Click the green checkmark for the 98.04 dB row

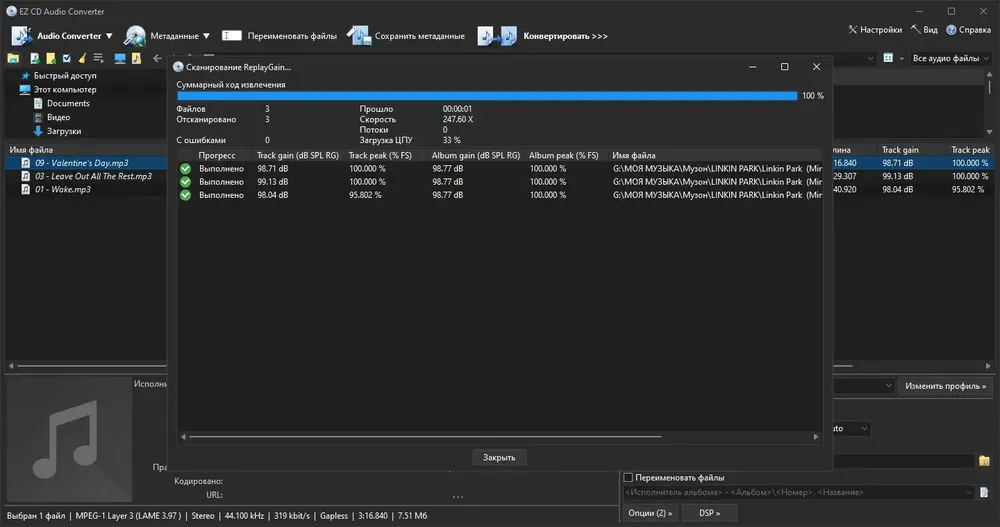tap(185, 195)
